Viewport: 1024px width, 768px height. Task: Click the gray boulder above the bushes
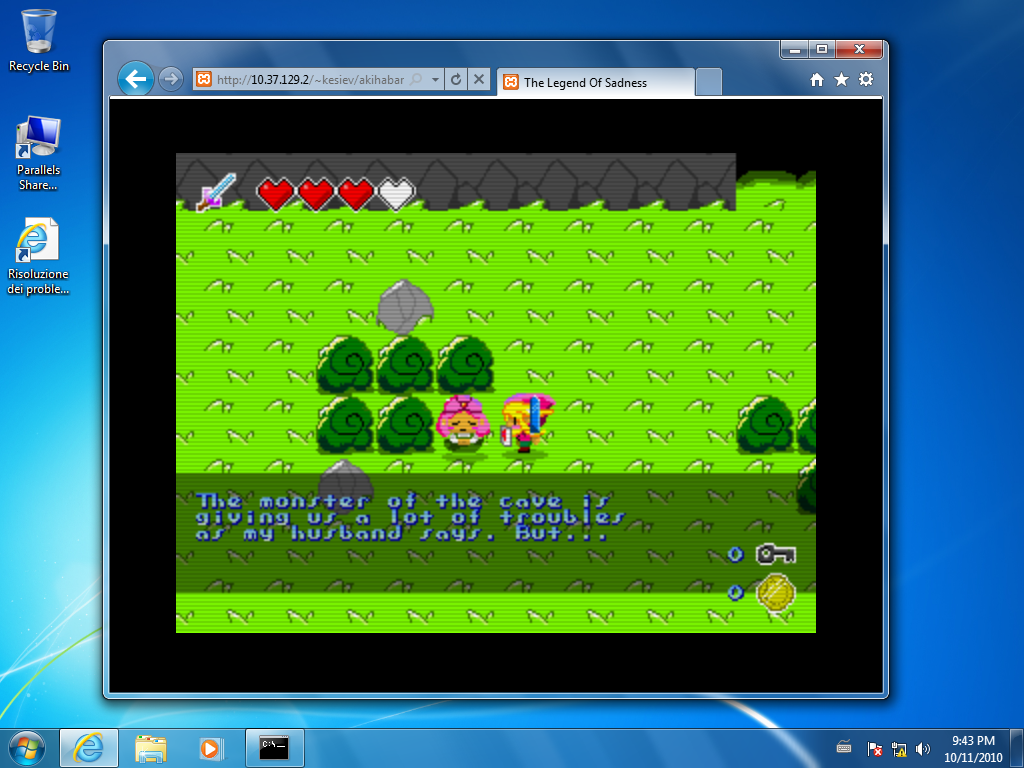pyautogui.click(x=405, y=306)
